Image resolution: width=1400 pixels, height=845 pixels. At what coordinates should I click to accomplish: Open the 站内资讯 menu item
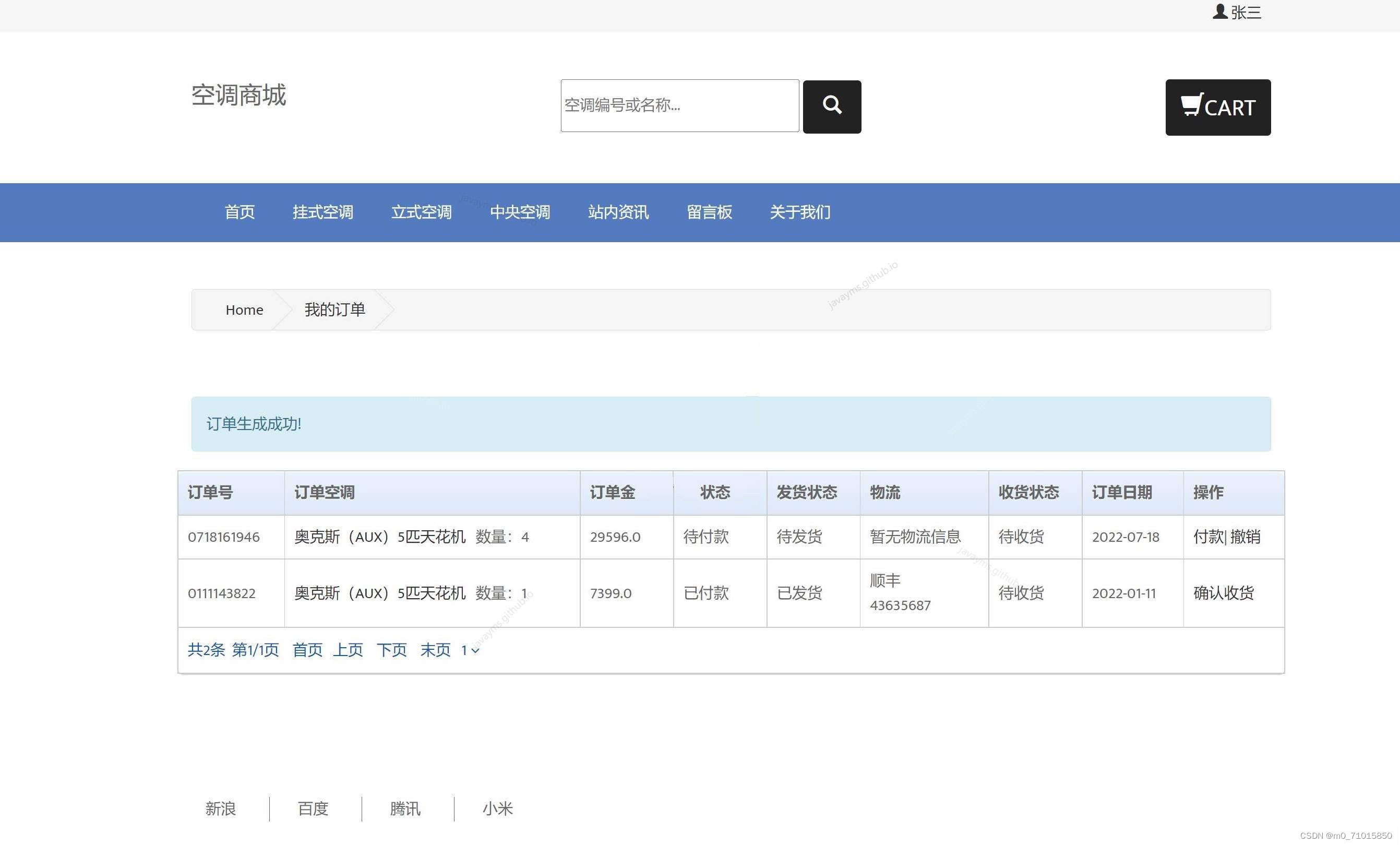618,212
